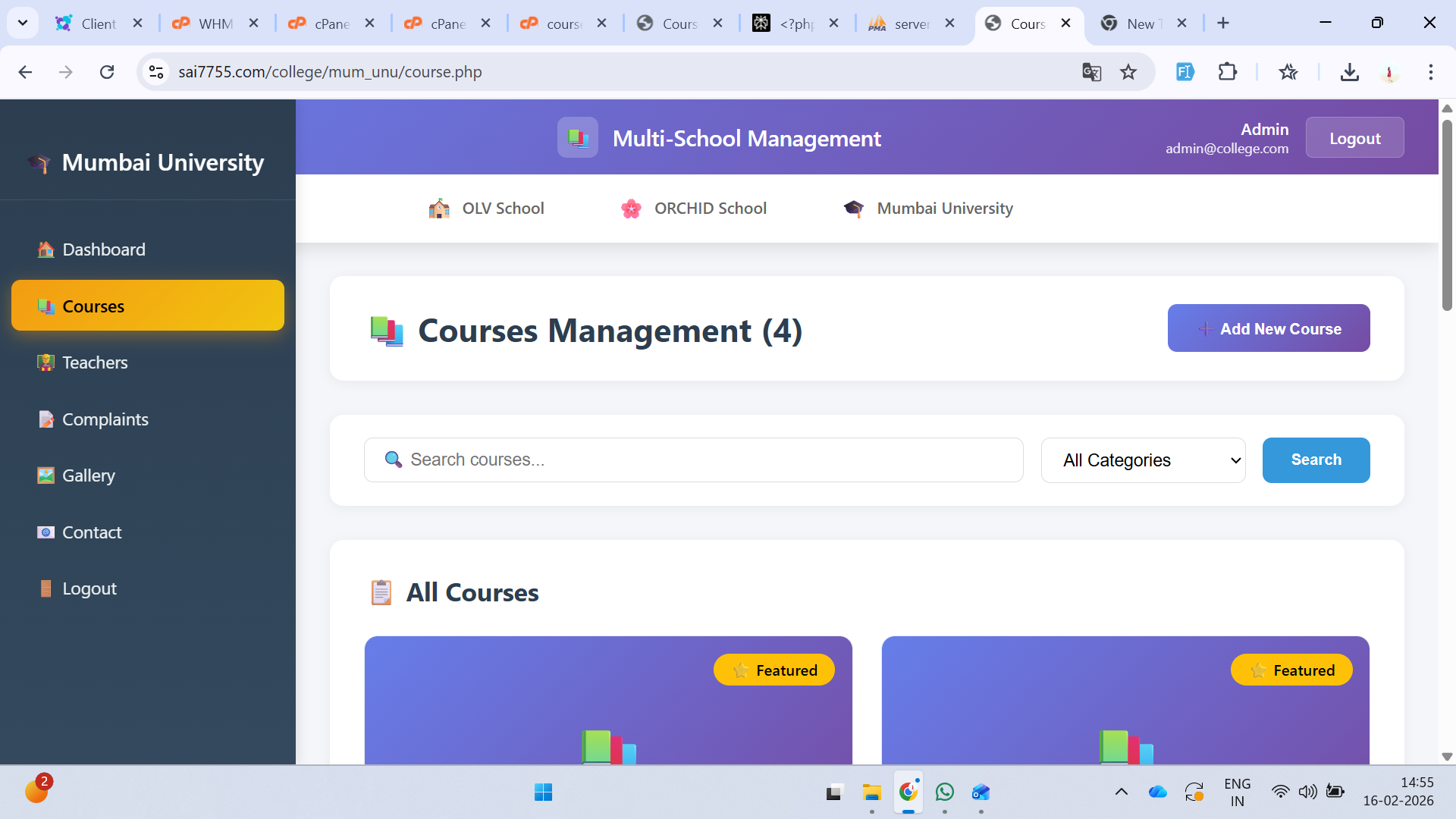Open Teachers in the sidebar
Viewport: 1456px width, 819px height.
[95, 362]
